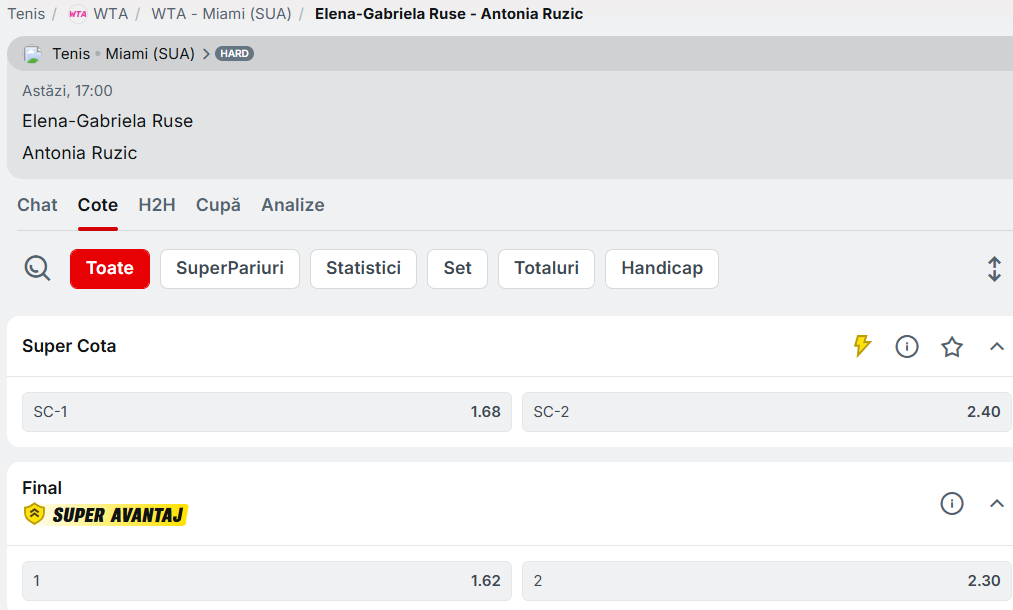The height and width of the screenshot is (610, 1013).
Task: Open the Final market info icon
Action: coord(952,503)
